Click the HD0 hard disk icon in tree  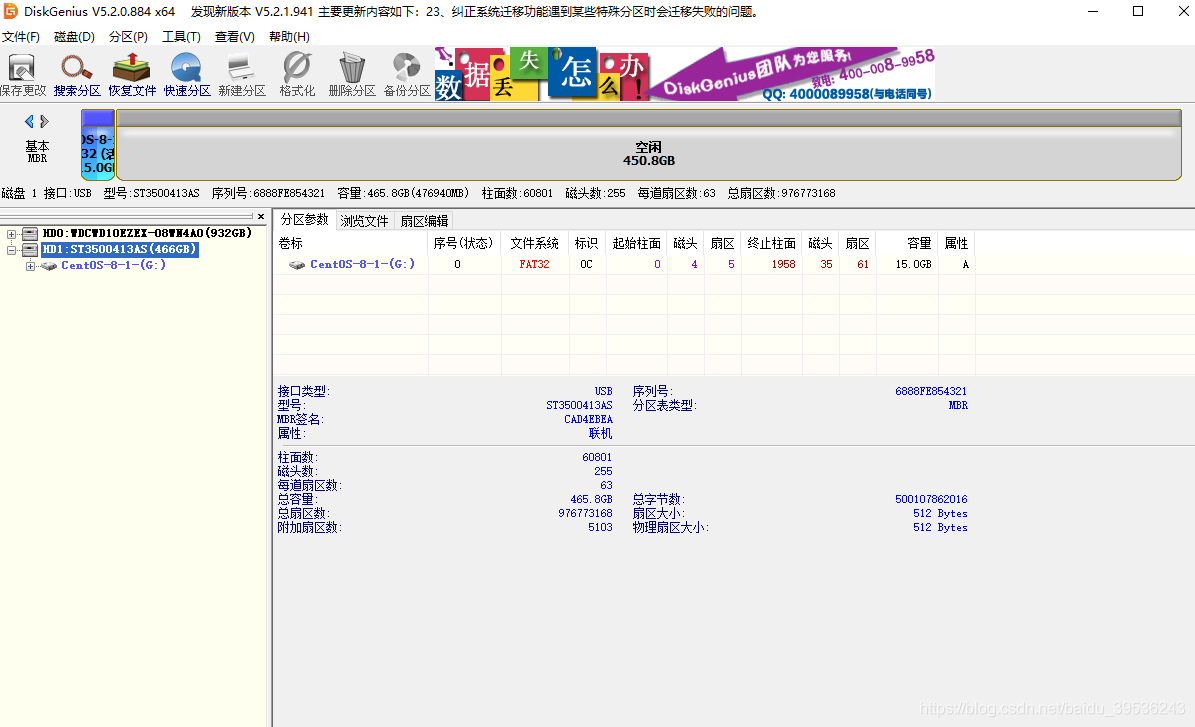point(30,233)
